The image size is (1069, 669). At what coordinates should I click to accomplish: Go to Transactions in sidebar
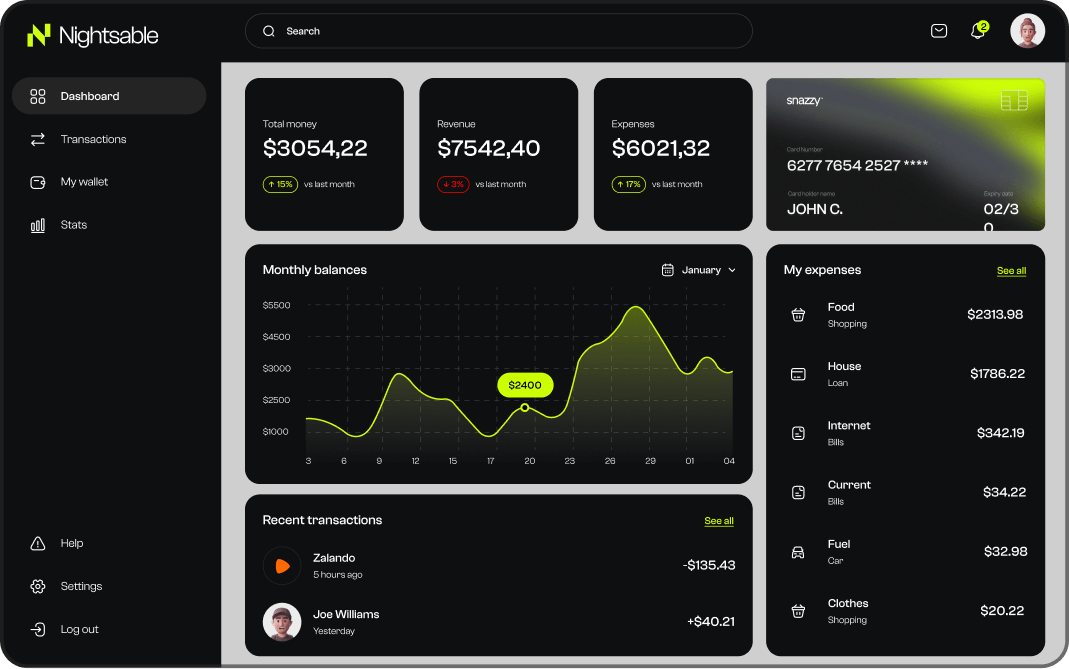(x=93, y=139)
